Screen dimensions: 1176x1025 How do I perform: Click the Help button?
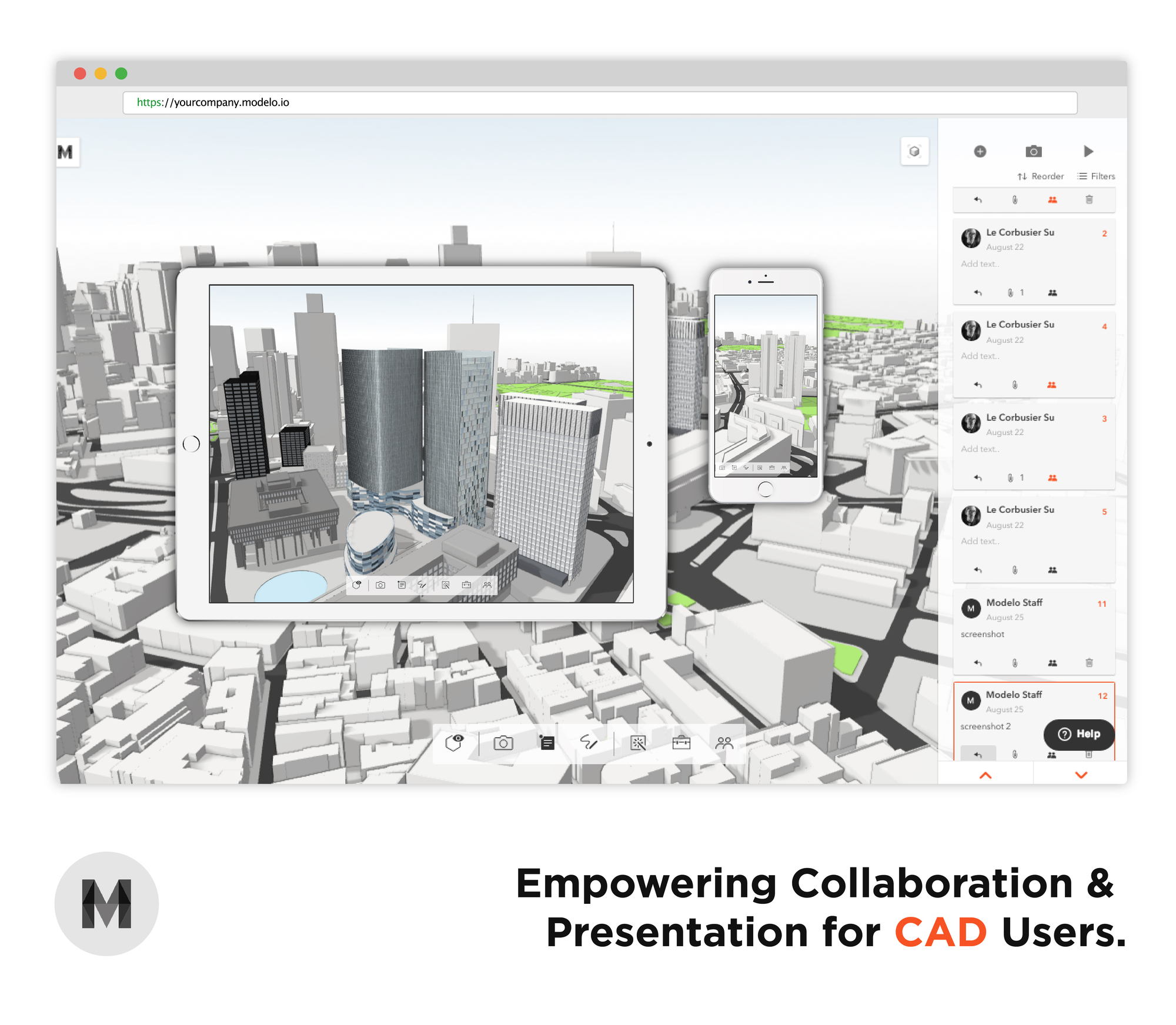(x=1079, y=734)
